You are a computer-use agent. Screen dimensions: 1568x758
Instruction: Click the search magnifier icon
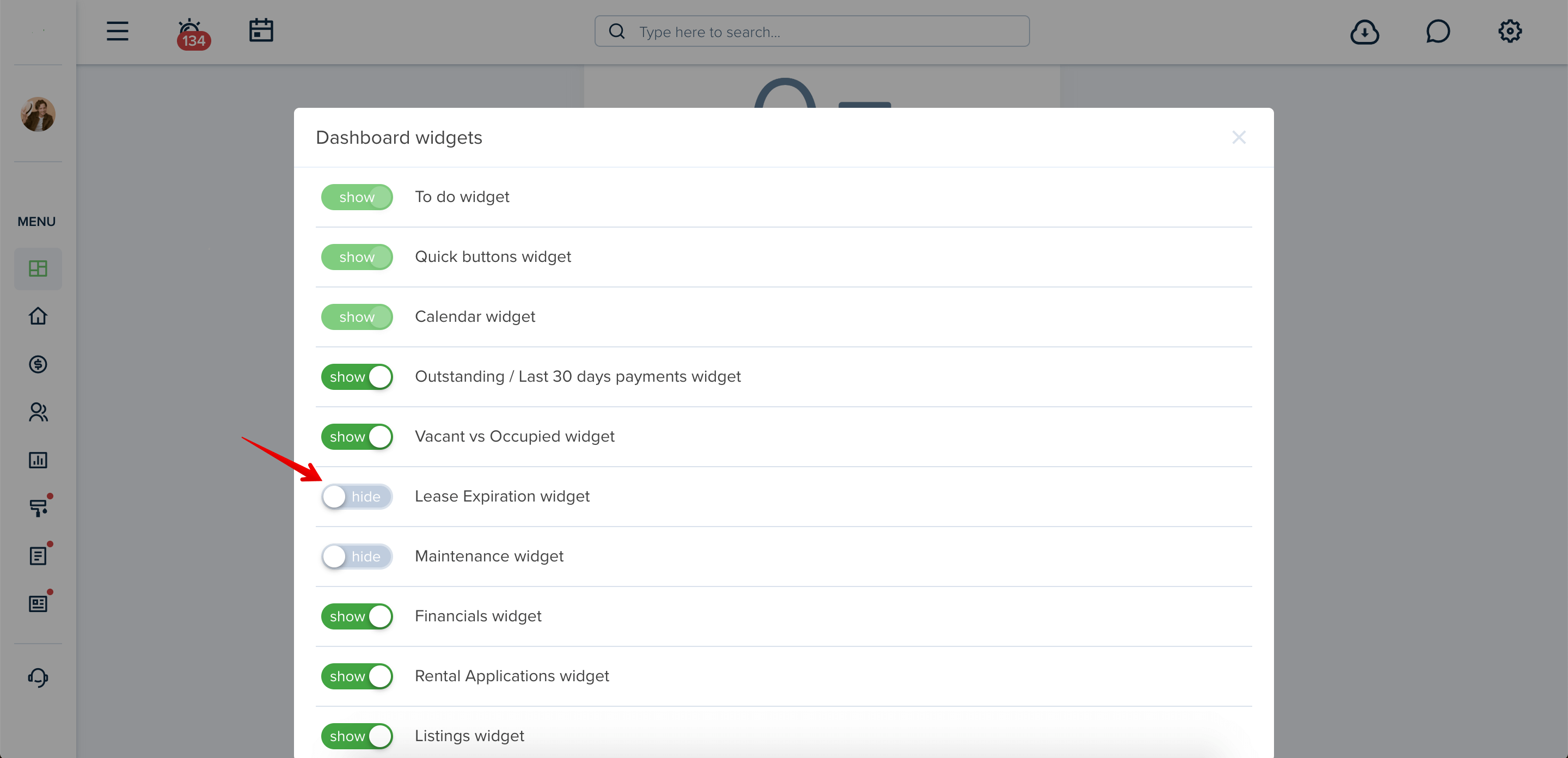point(617,31)
